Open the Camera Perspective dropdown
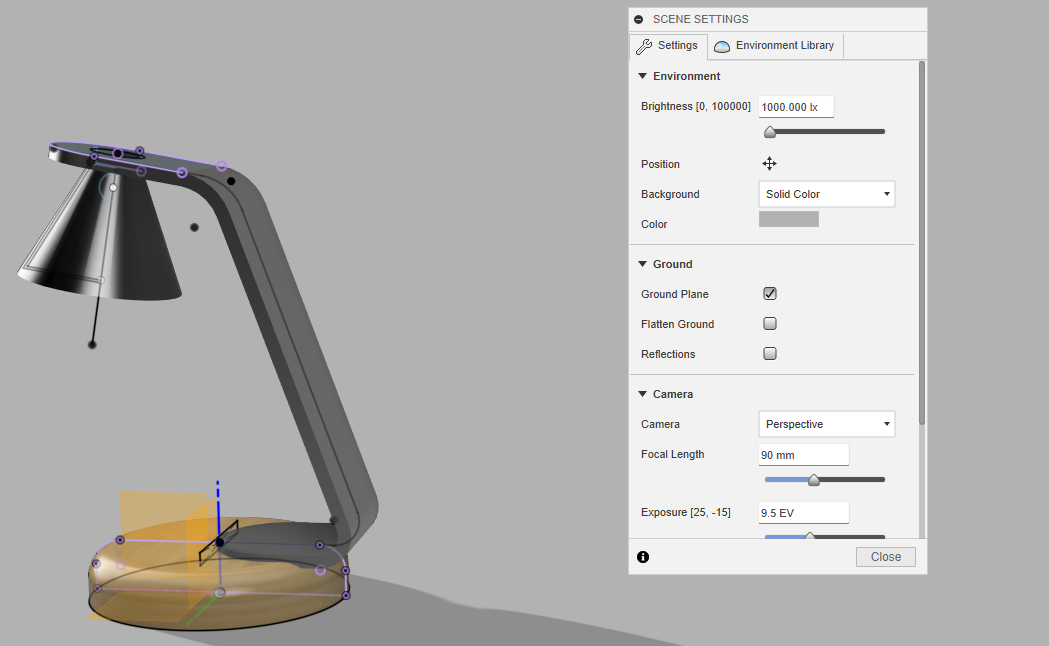Image resolution: width=1049 pixels, height=646 pixels. point(826,424)
